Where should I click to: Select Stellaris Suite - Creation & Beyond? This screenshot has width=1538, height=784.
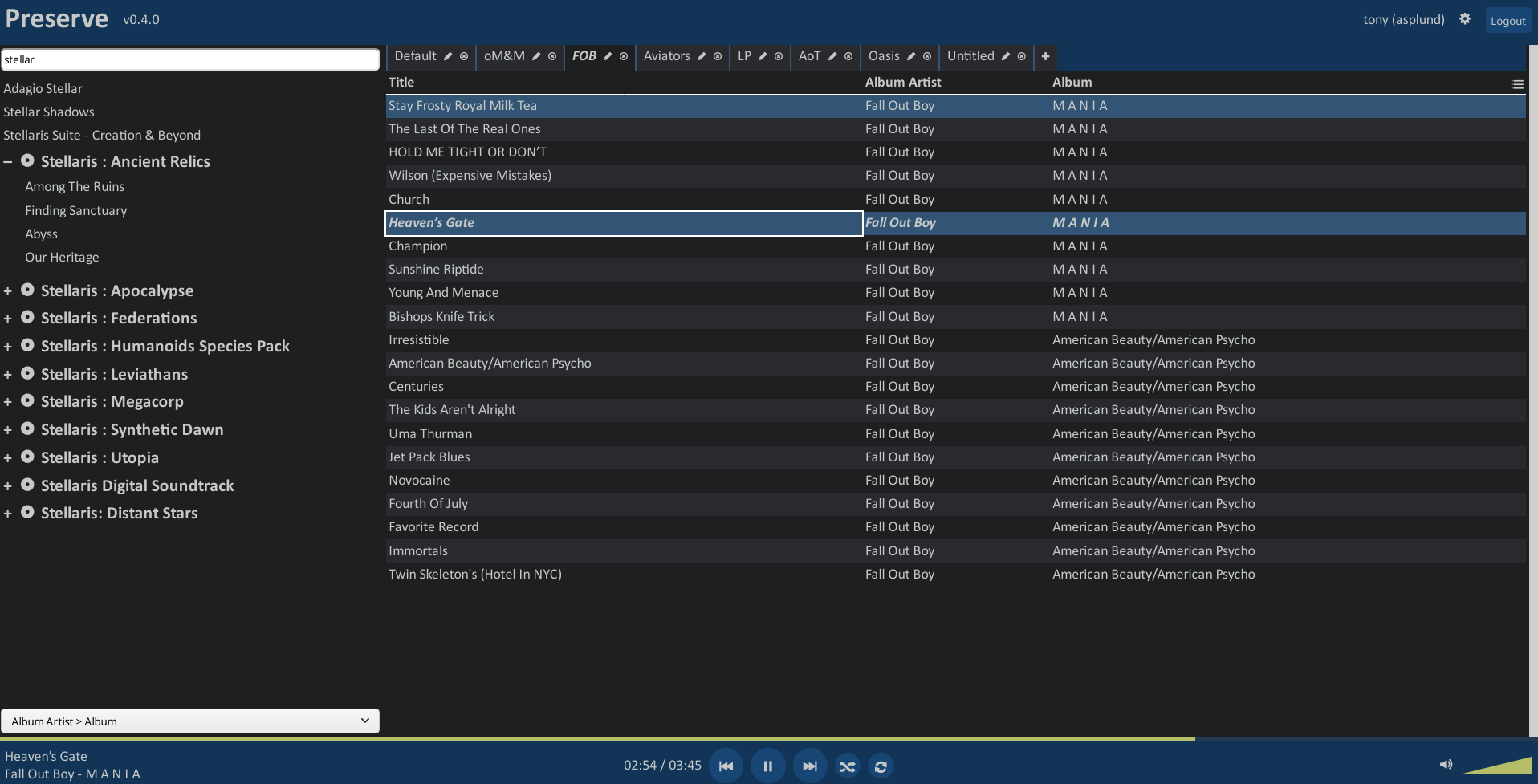[102, 135]
